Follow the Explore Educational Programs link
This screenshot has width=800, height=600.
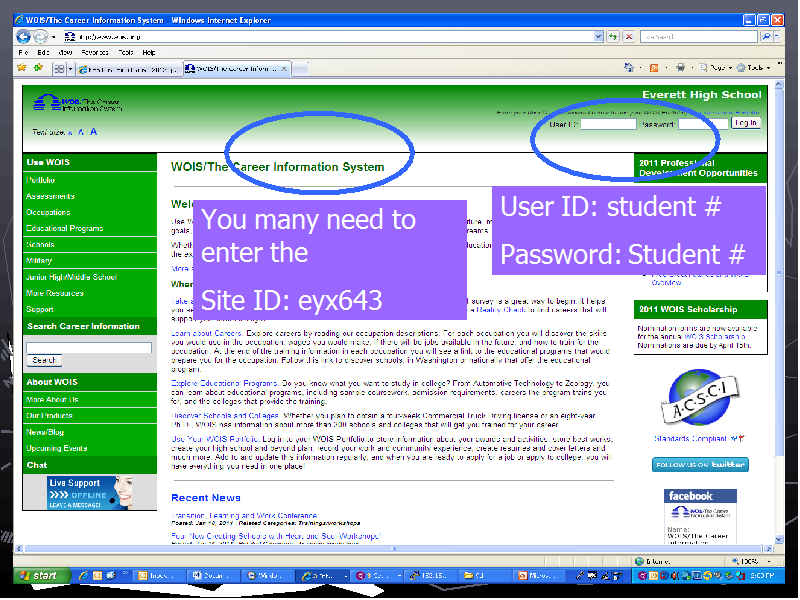coord(224,383)
